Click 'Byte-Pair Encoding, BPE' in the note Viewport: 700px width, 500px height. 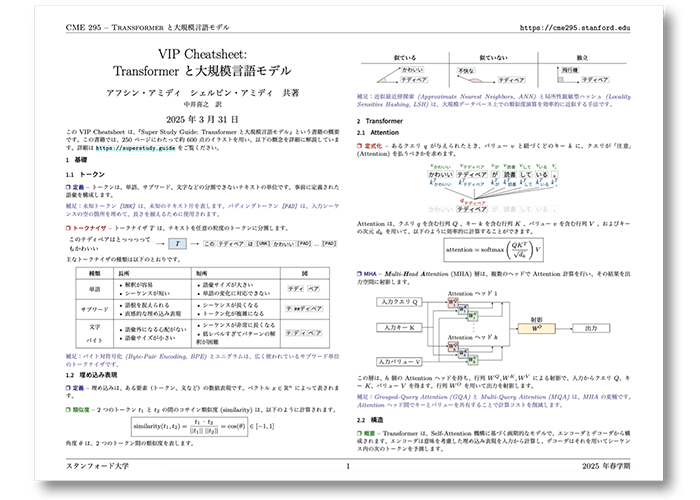pyautogui.click(x=167, y=357)
